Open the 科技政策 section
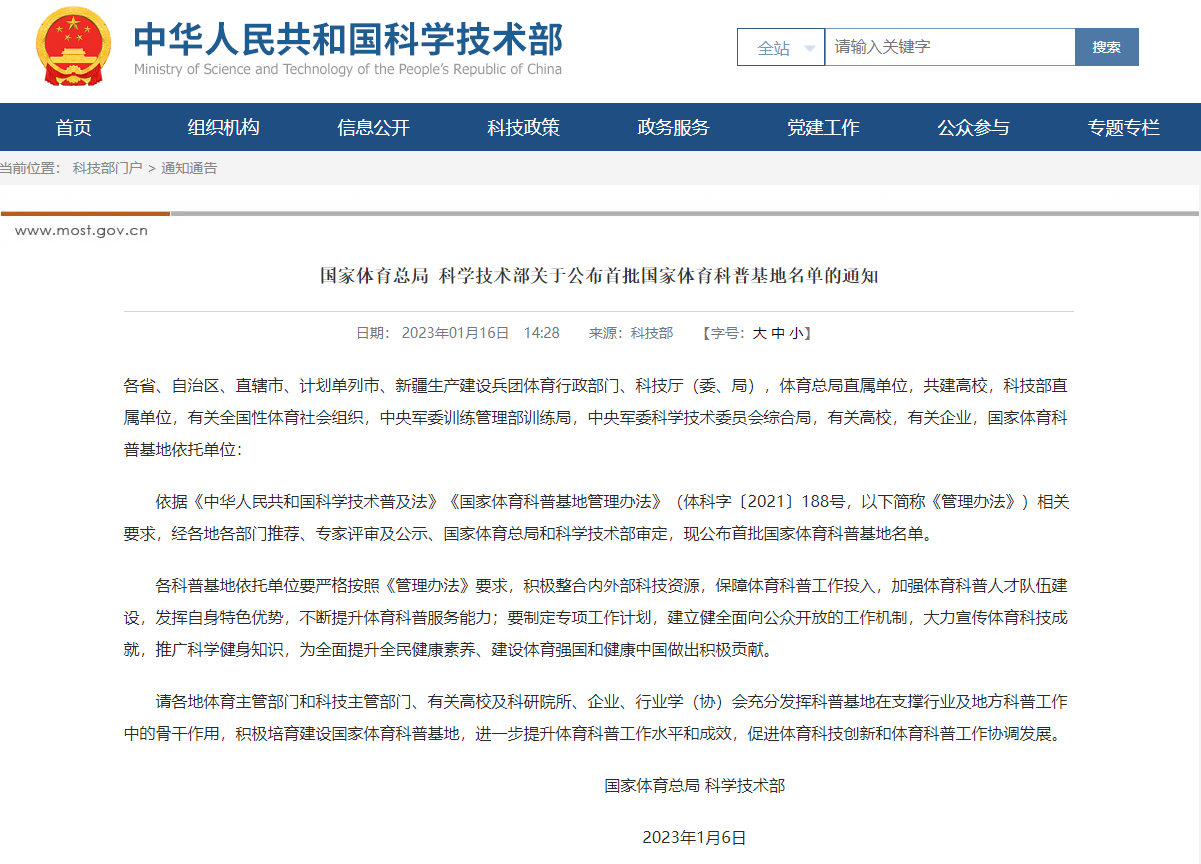This screenshot has width=1201, height=864. pyautogui.click(x=521, y=127)
